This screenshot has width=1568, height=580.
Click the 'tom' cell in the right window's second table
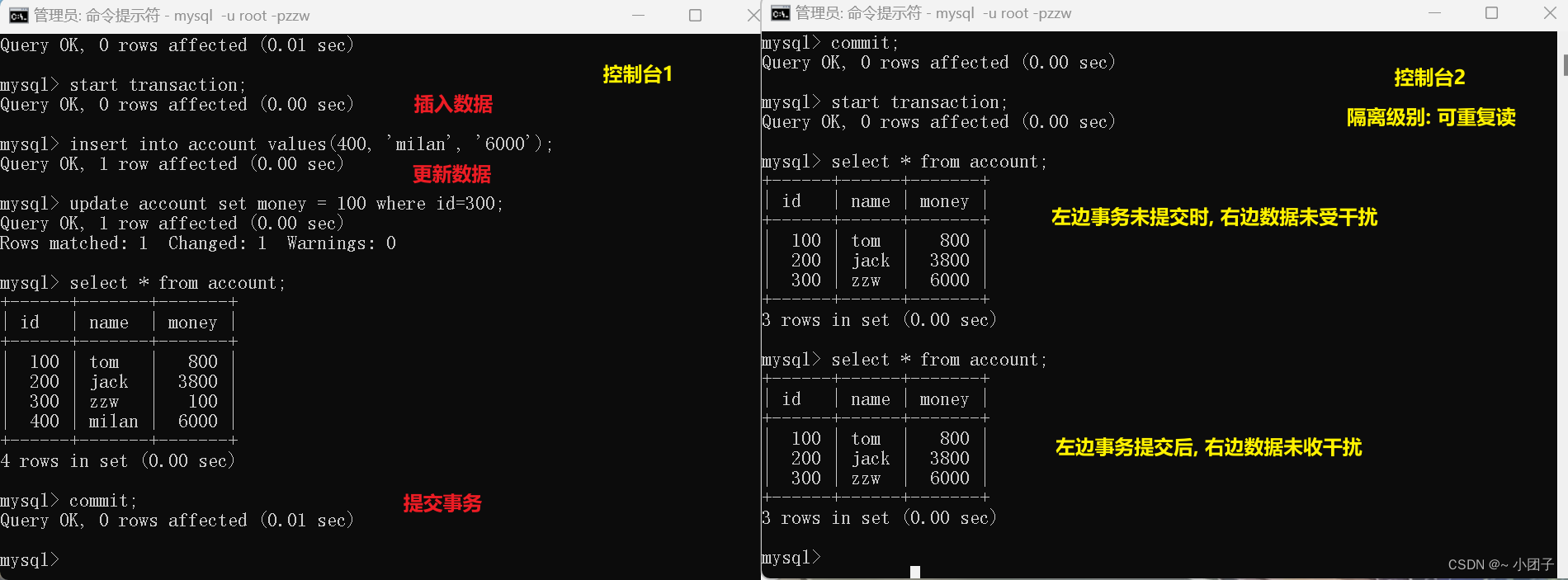pyautogui.click(x=866, y=439)
